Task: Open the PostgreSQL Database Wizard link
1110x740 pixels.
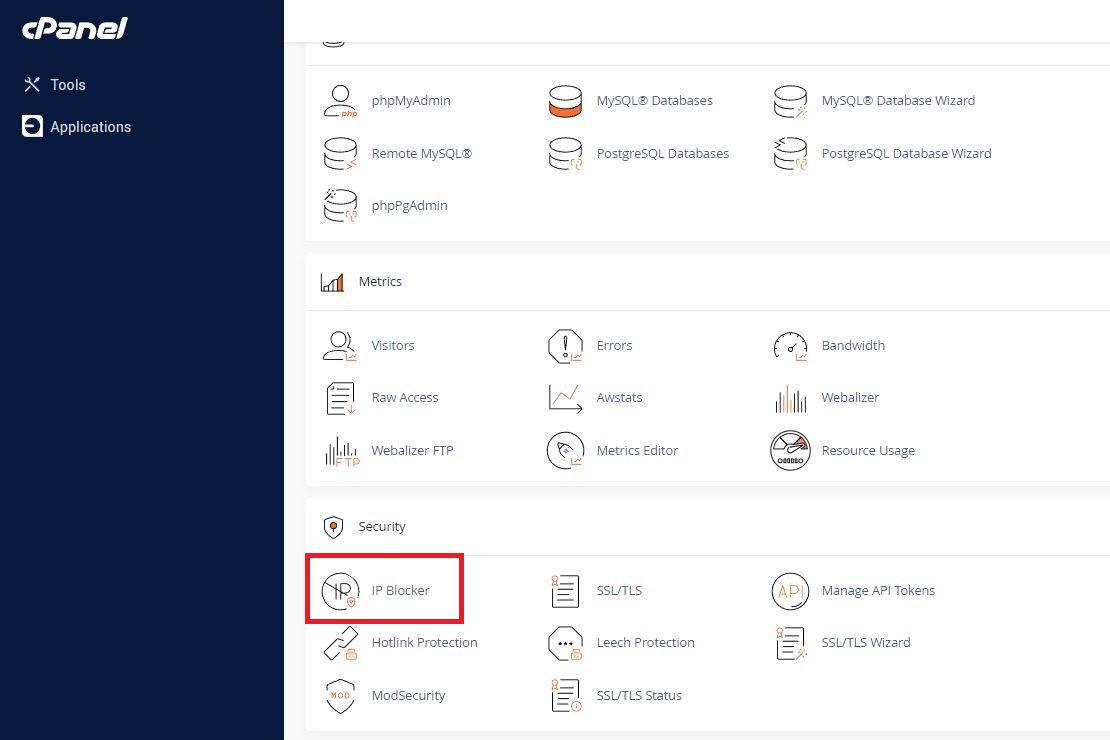Action: pyautogui.click(x=907, y=154)
